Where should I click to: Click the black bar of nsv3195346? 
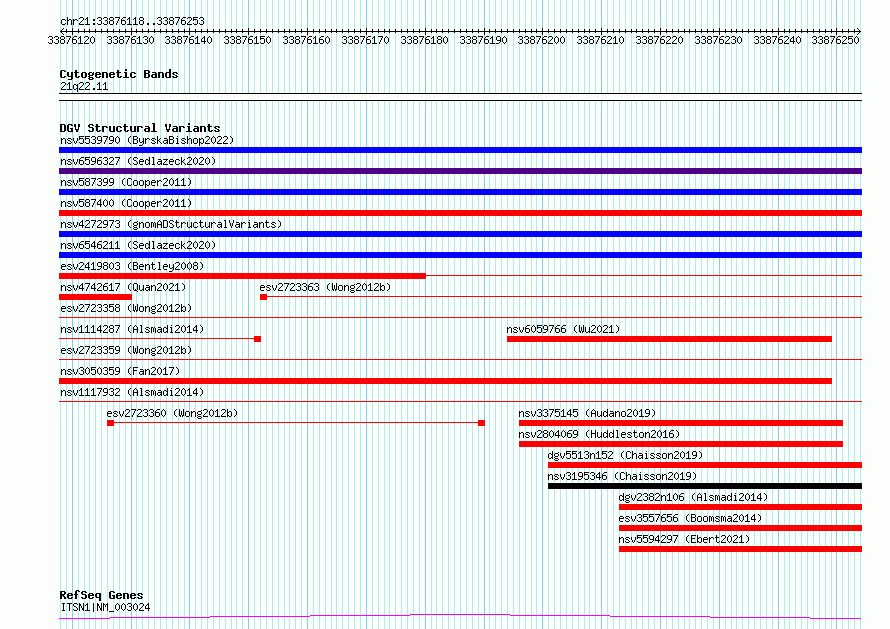click(705, 486)
